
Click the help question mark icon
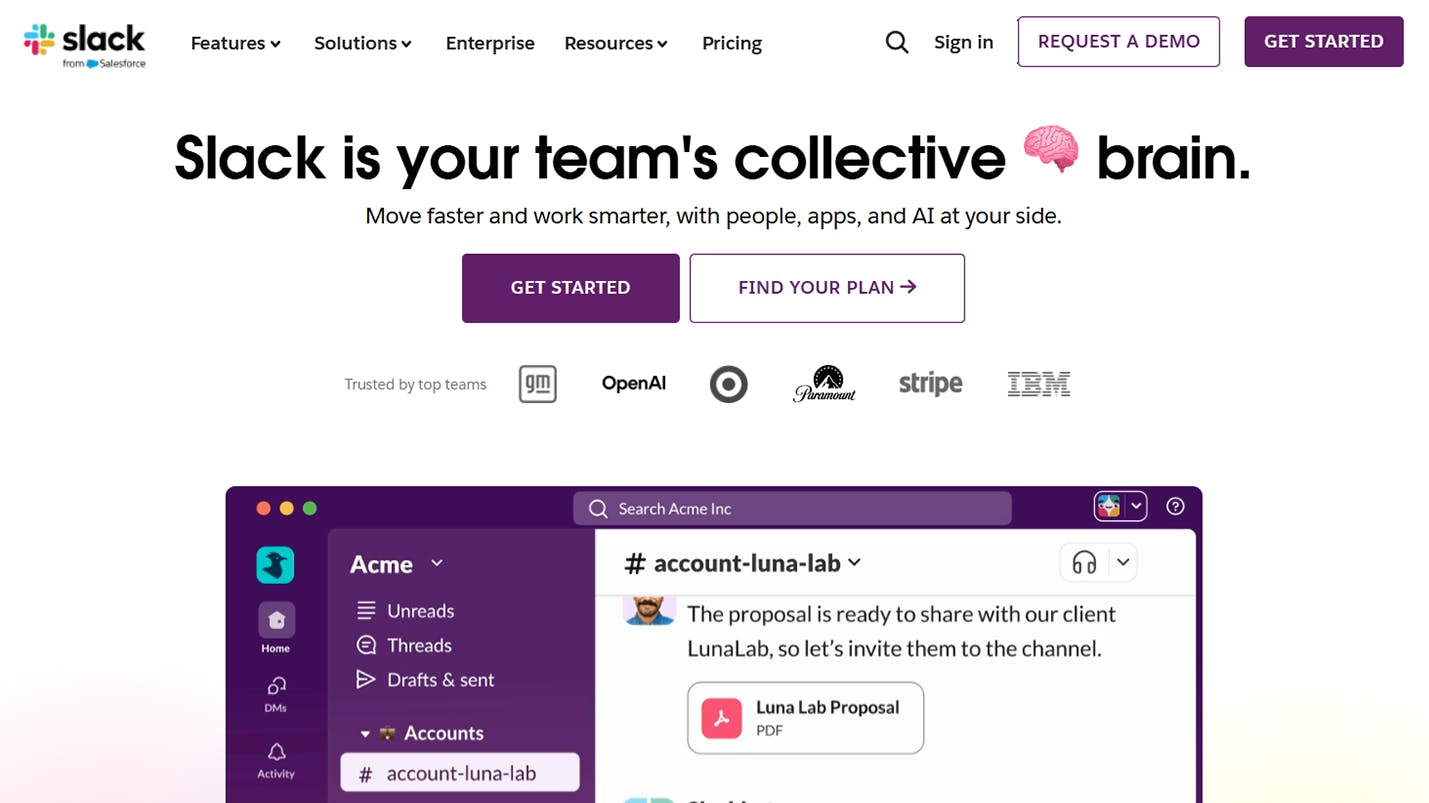click(x=1175, y=507)
